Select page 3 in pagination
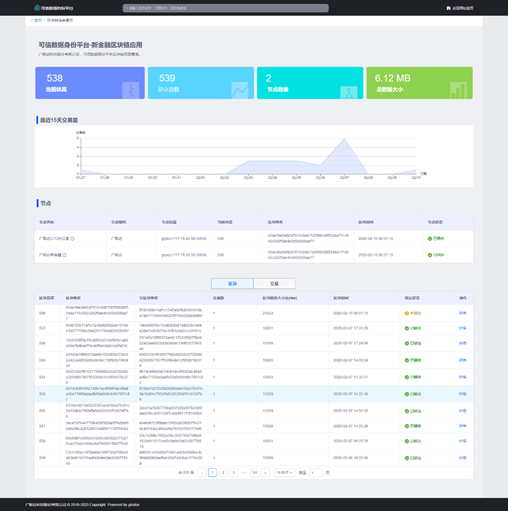Screen dimensions: 508x511 point(234,473)
